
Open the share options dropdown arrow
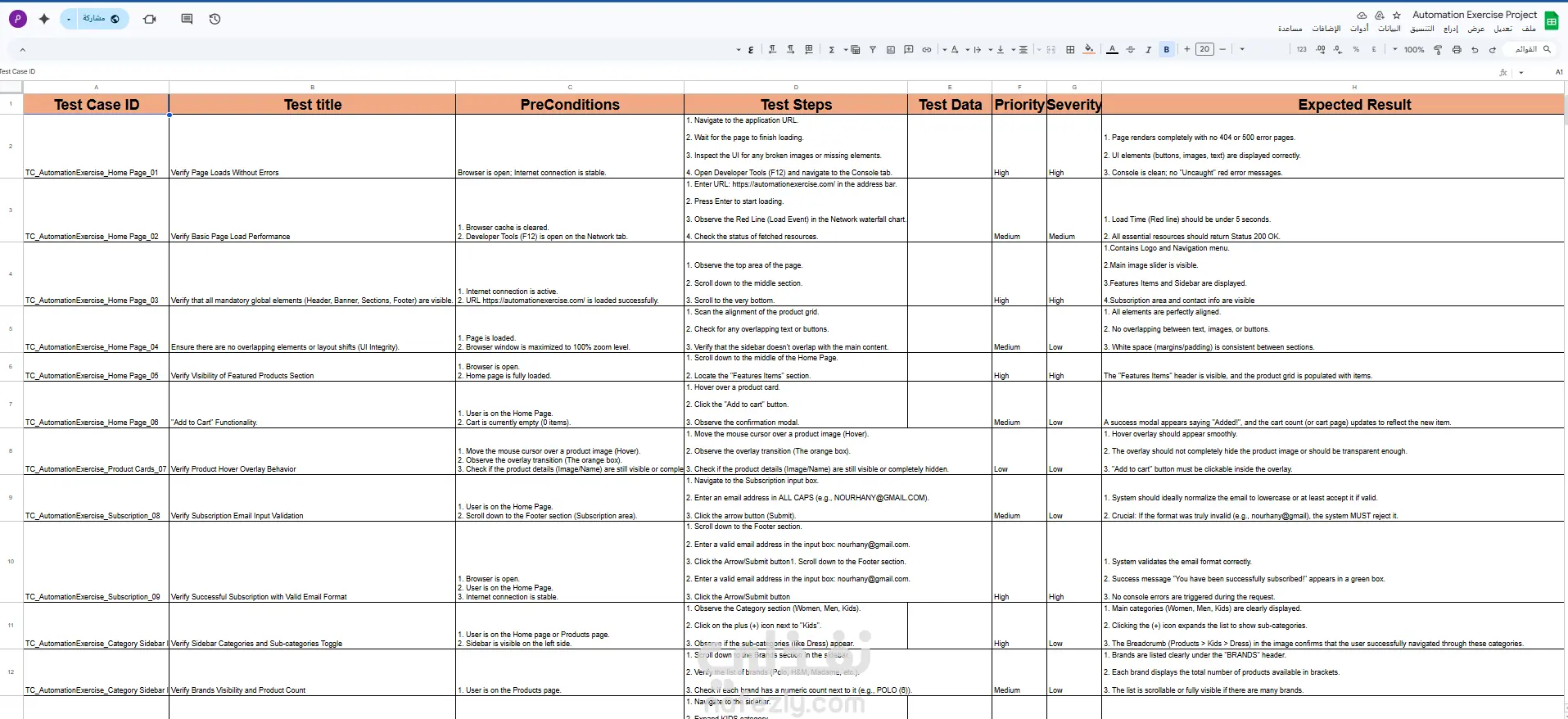point(69,19)
